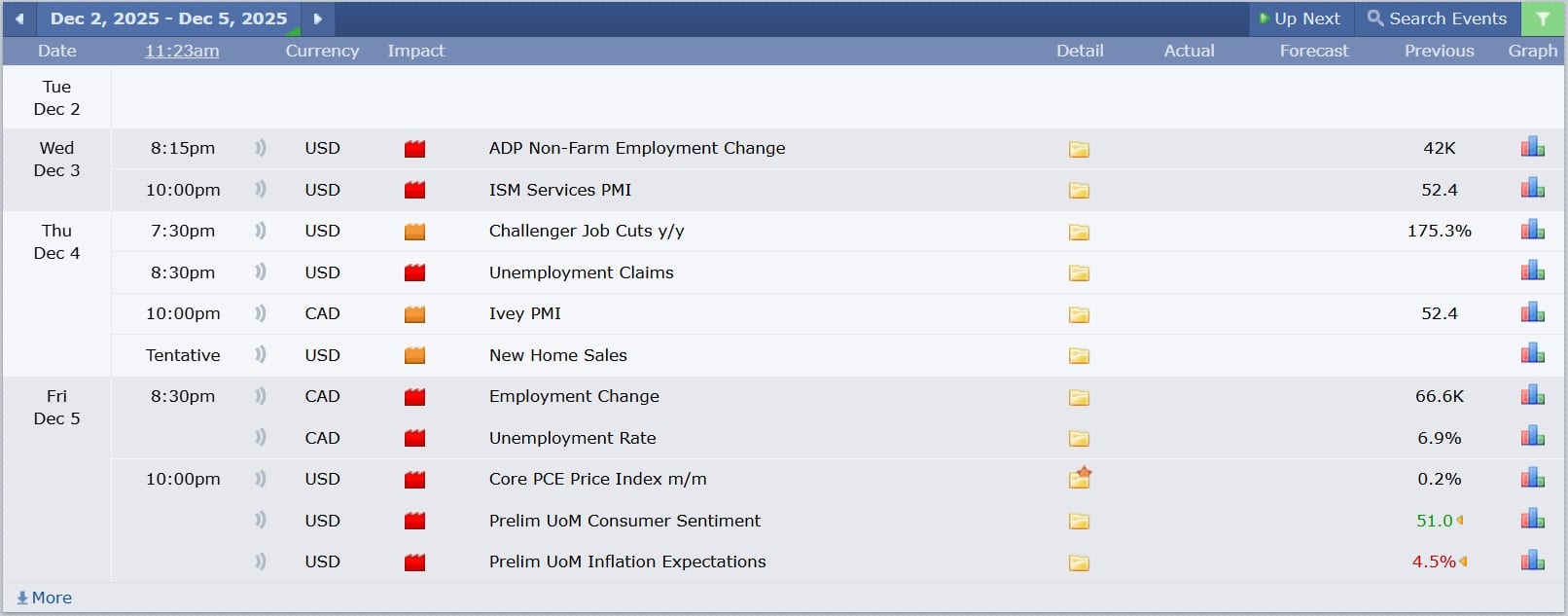Viewport: 1568px width, 616px height.
Task: Open Search Events
Action: [x=1437, y=18]
